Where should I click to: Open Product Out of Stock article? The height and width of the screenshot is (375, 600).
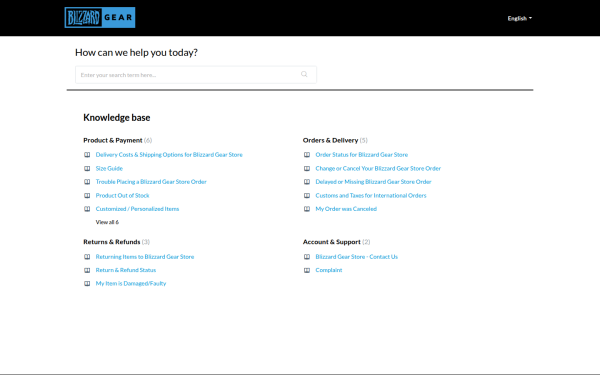[122, 196]
